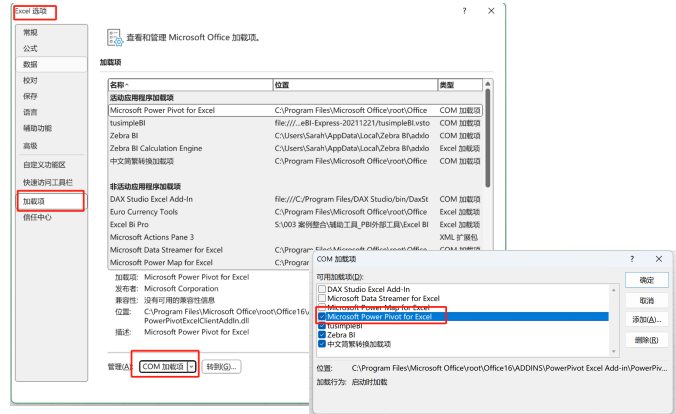The width and height of the screenshot is (676, 414).
Task: Open help in the COM 加载项 dialog
Action: (x=632, y=259)
